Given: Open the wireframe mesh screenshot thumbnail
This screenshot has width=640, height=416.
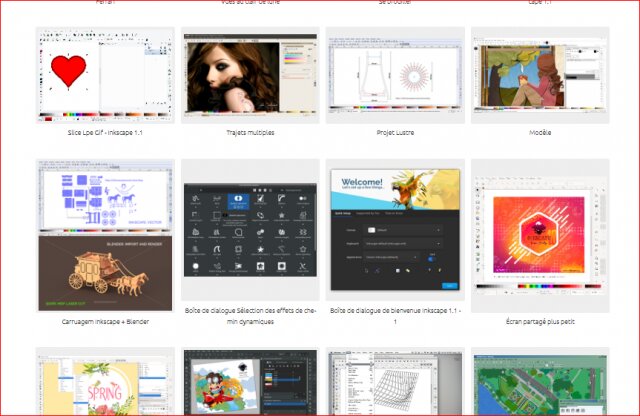Looking at the screenshot, I should click(395, 382).
